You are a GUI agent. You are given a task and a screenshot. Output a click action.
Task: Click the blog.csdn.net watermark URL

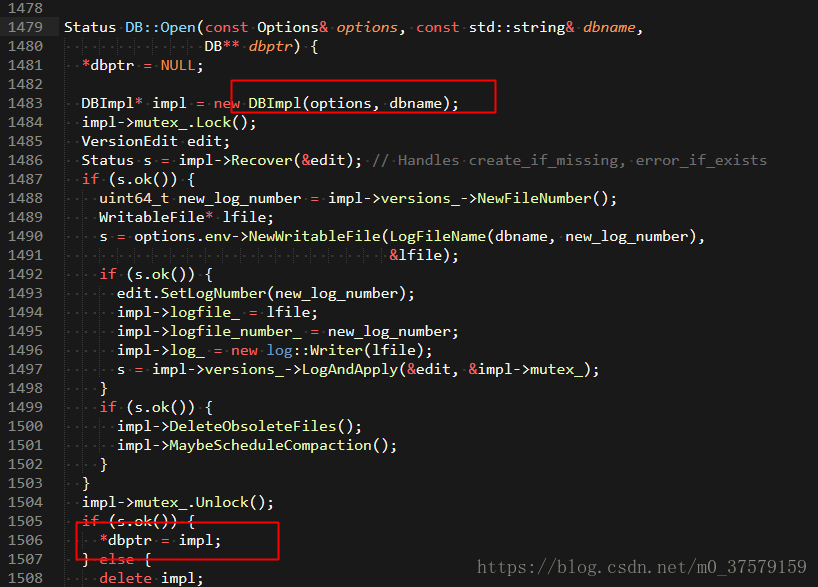[642, 567]
